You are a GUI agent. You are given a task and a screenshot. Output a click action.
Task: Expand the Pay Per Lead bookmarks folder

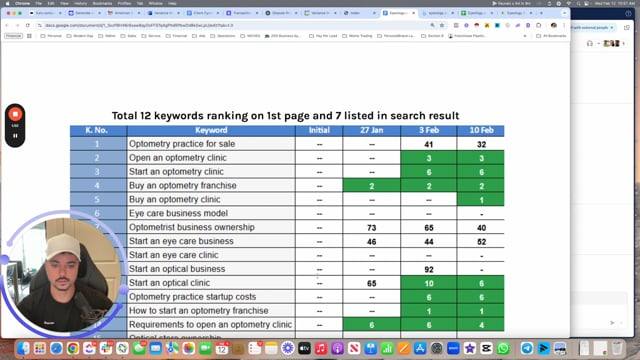(323, 36)
